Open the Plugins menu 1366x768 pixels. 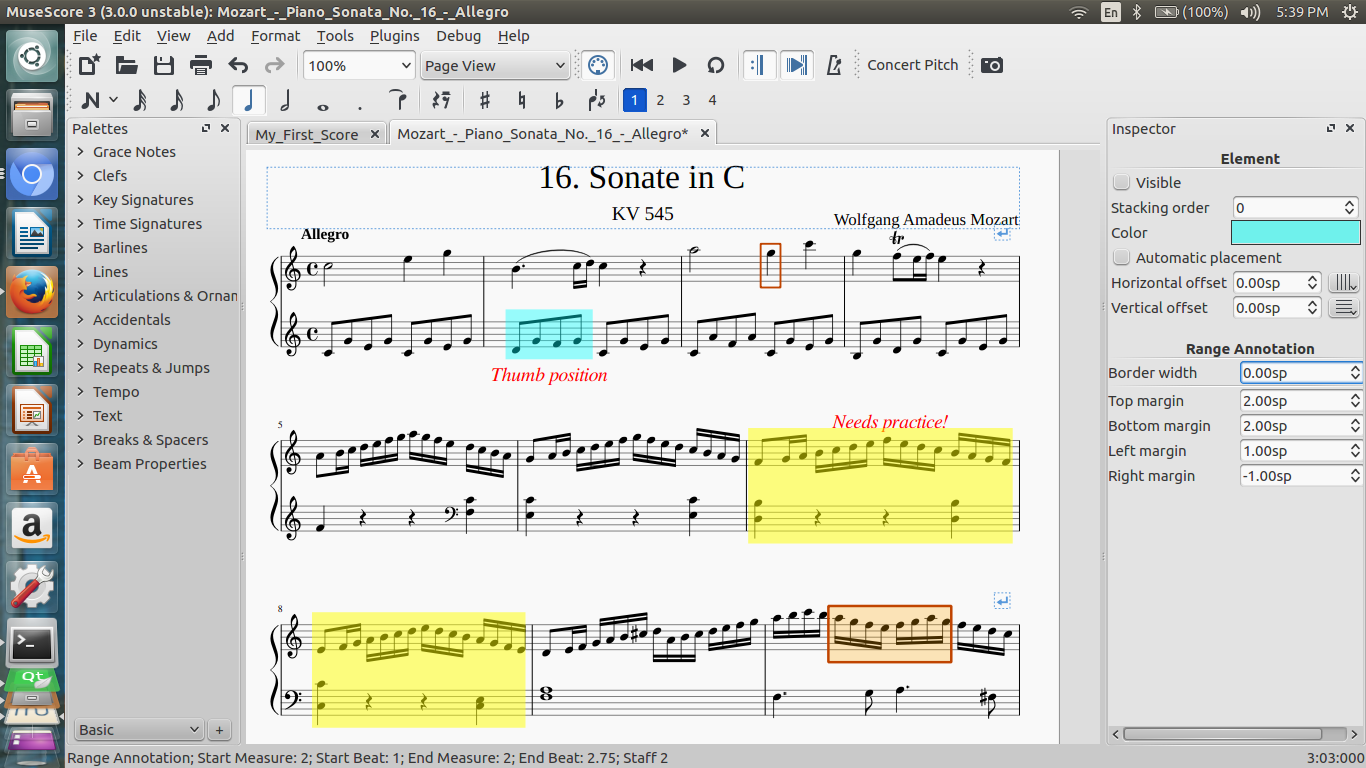394,36
